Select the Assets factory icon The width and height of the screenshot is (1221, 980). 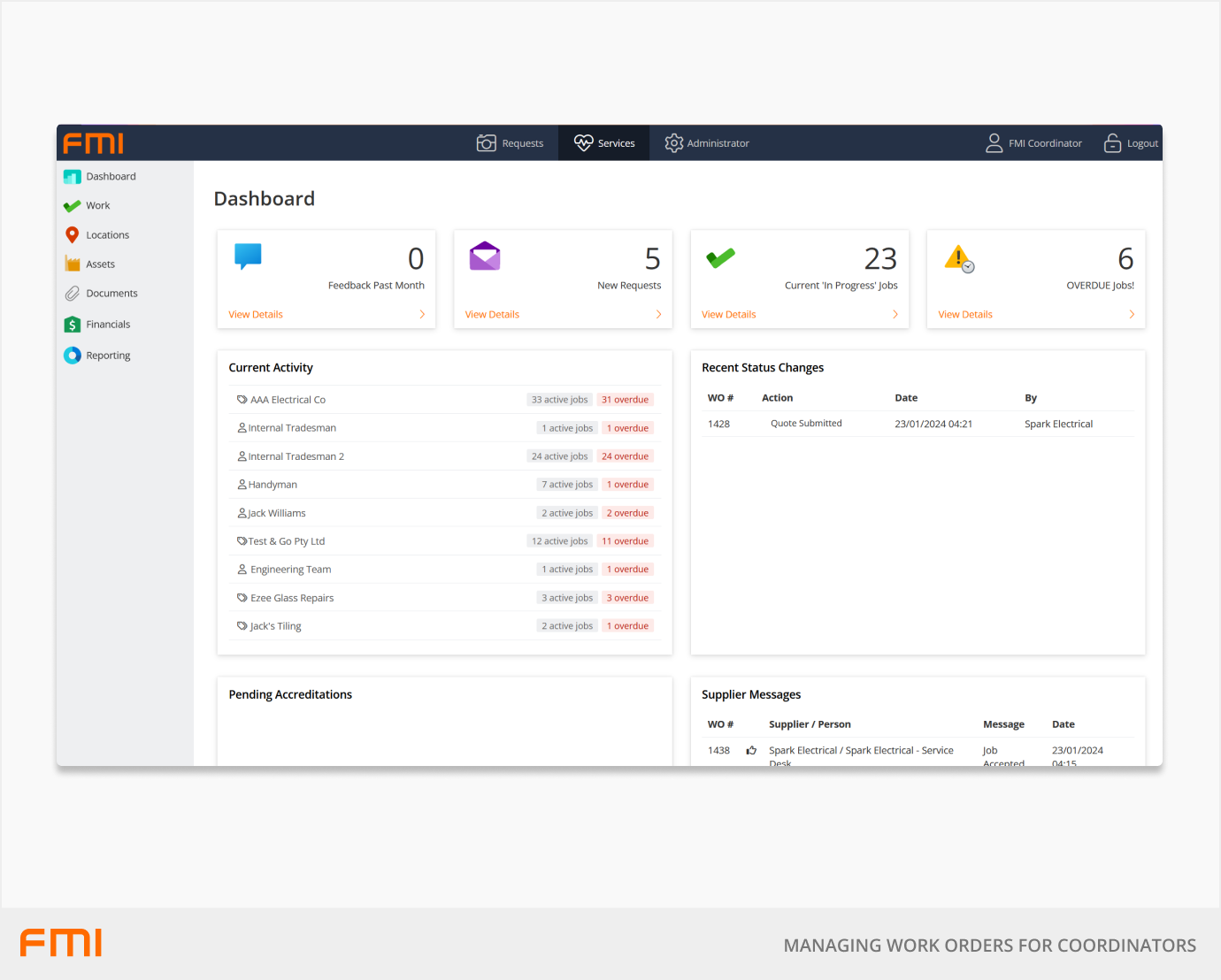point(73,264)
